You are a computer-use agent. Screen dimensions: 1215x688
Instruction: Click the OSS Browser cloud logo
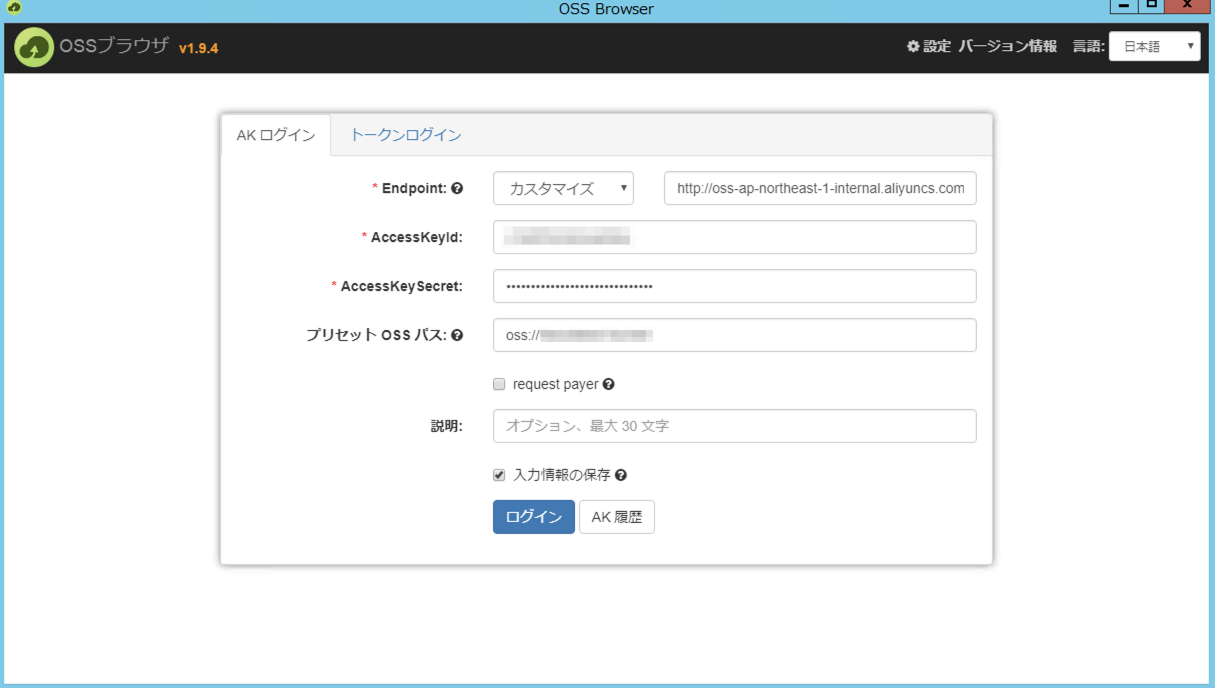34,47
